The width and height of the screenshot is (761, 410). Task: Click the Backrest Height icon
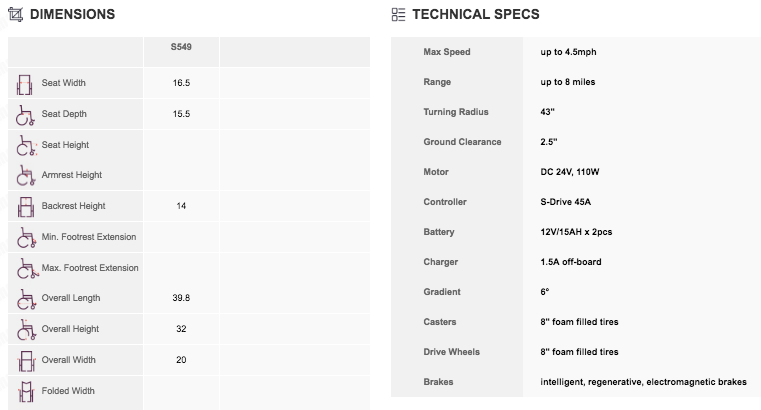[x=26, y=207]
